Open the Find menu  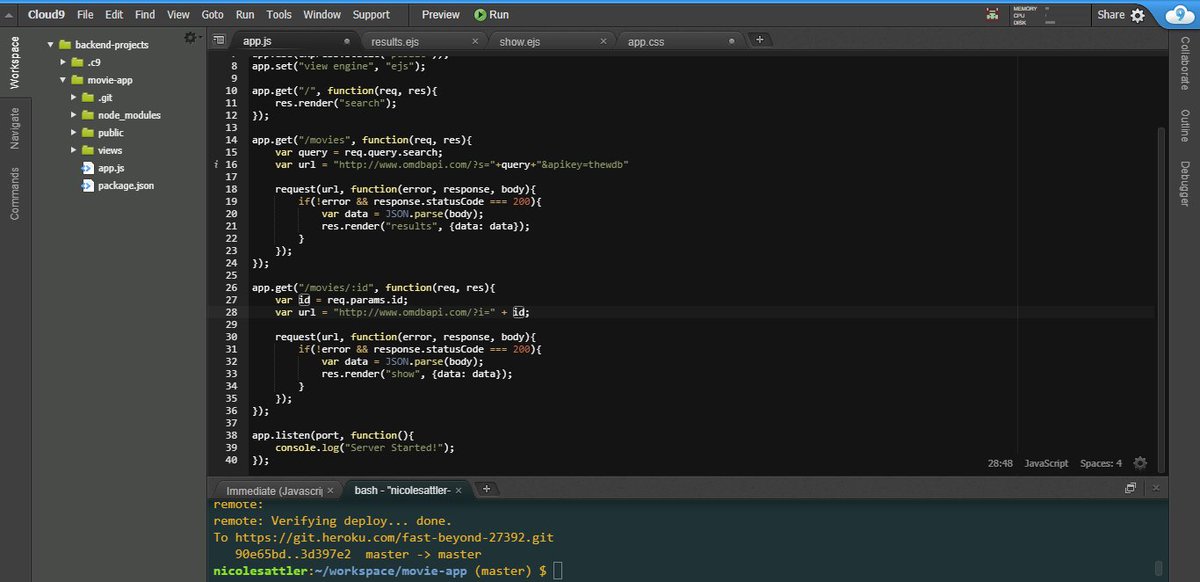(x=145, y=15)
